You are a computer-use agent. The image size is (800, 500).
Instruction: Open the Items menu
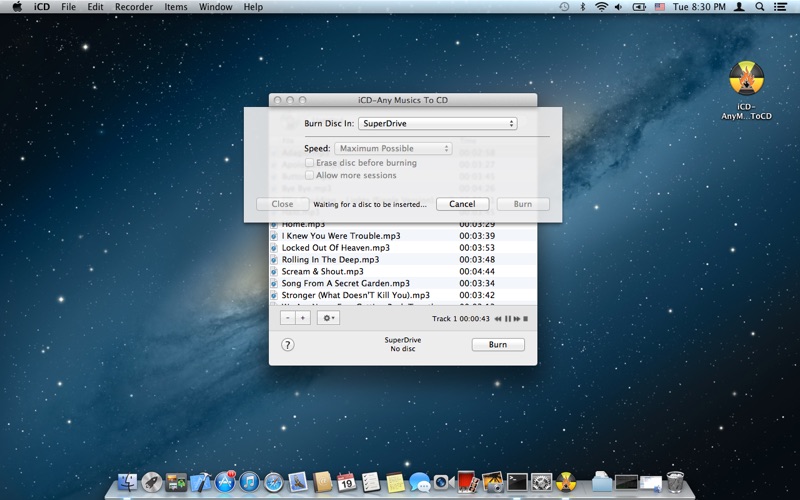(x=176, y=7)
